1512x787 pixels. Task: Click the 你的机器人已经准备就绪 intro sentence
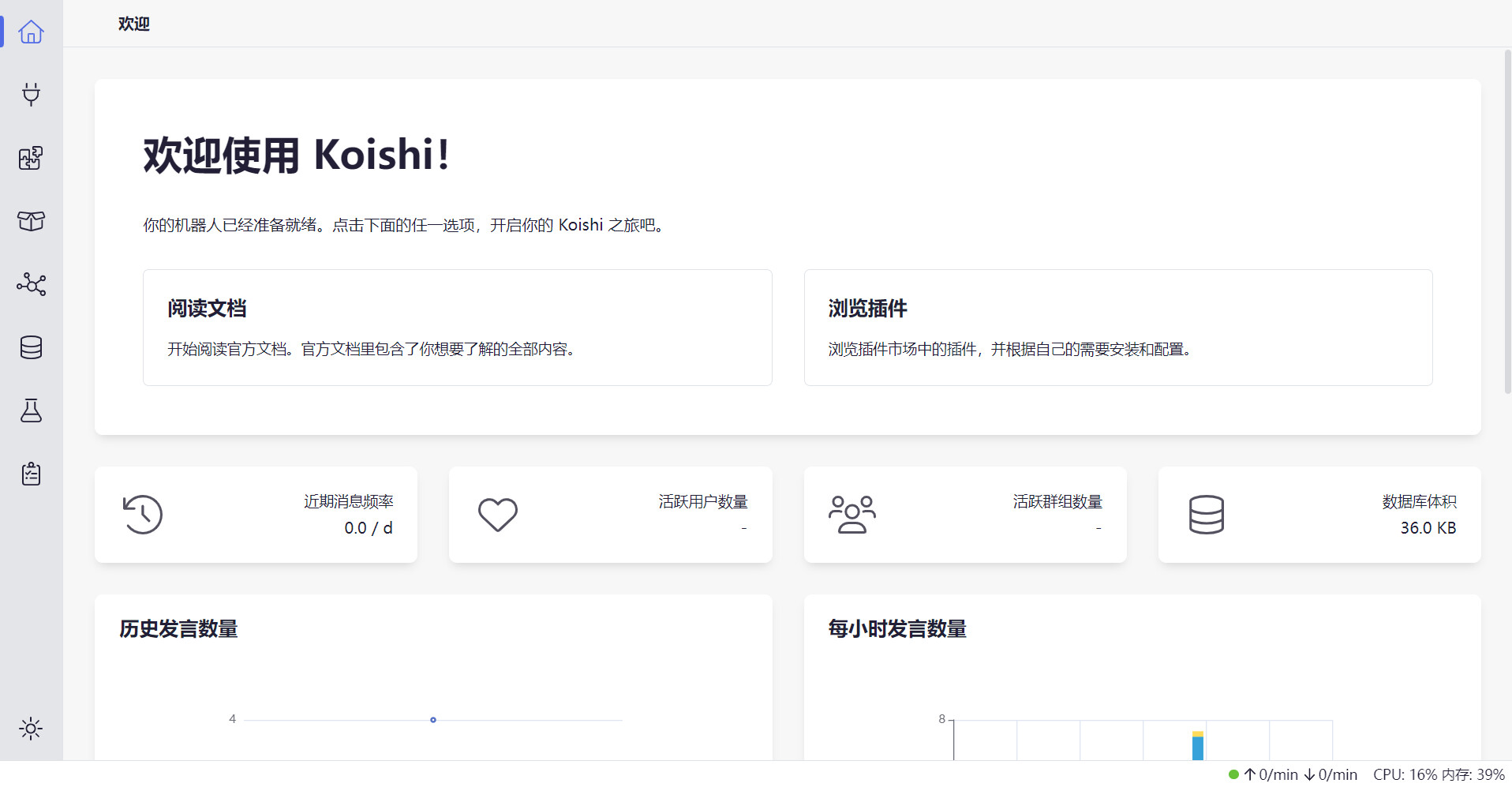(x=405, y=226)
